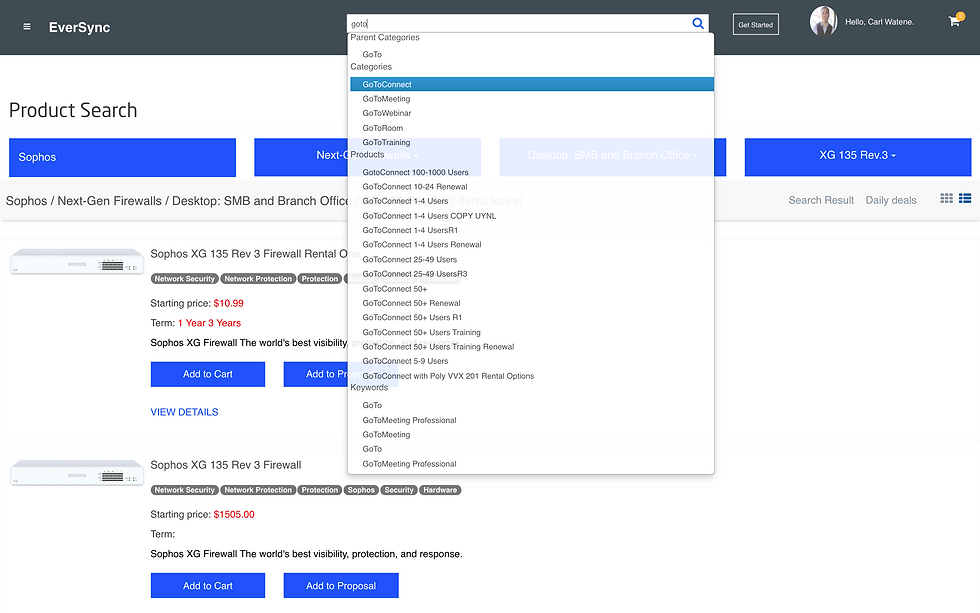Choose GoToMeeting under Keywords

click(x=386, y=435)
